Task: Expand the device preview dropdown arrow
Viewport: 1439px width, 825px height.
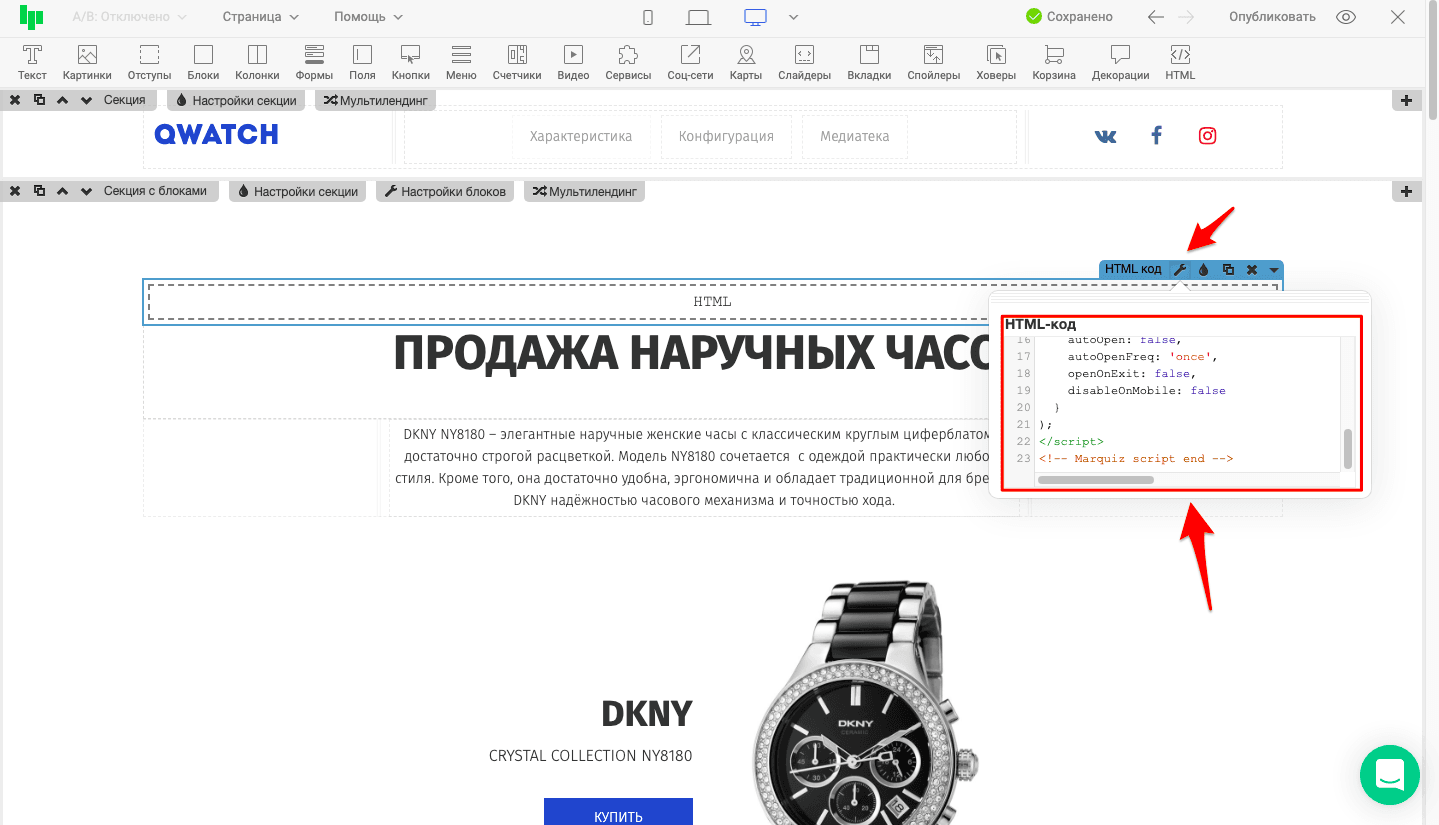Action: tap(794, 17)
